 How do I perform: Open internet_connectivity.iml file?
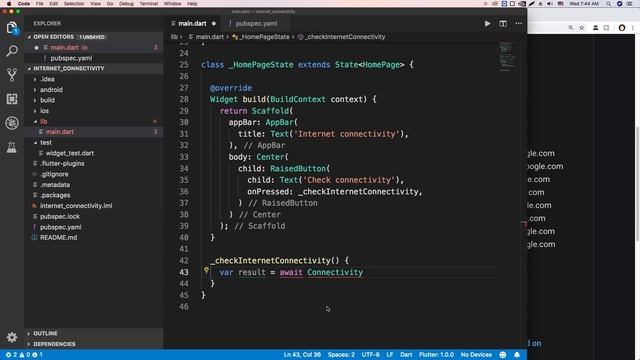tap(76, 206)
